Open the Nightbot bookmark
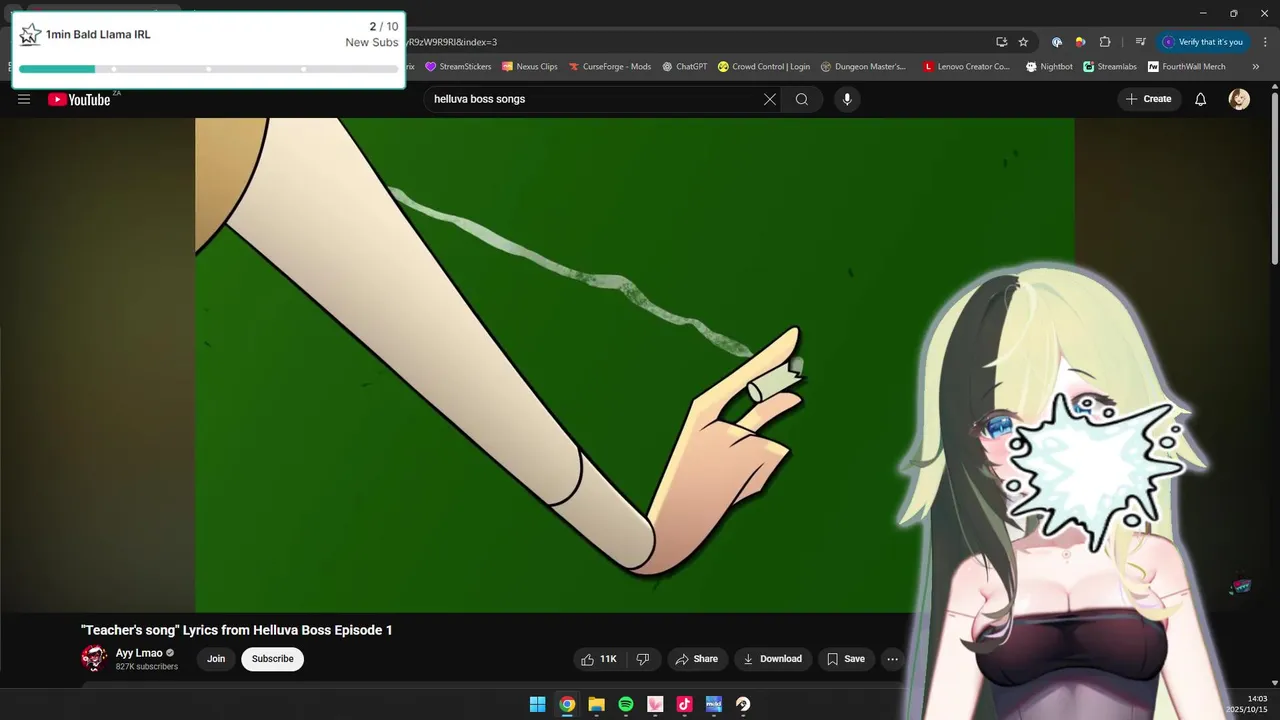Screen dimensions: 1280x720 1049,67
